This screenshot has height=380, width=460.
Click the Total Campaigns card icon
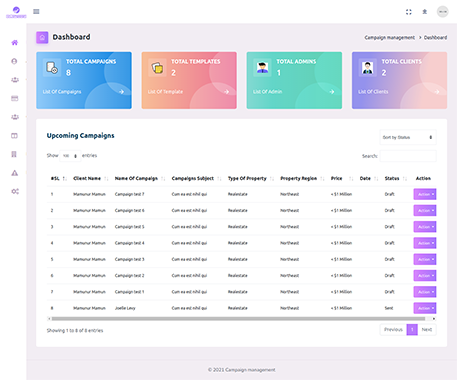[52, 68]
